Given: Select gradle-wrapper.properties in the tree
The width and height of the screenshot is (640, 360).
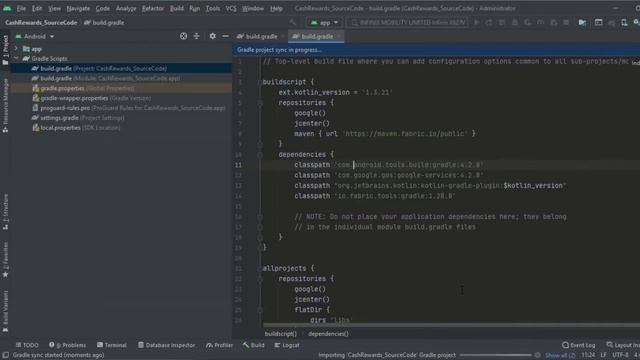Looking at the screenshot, I should [122, 98].
